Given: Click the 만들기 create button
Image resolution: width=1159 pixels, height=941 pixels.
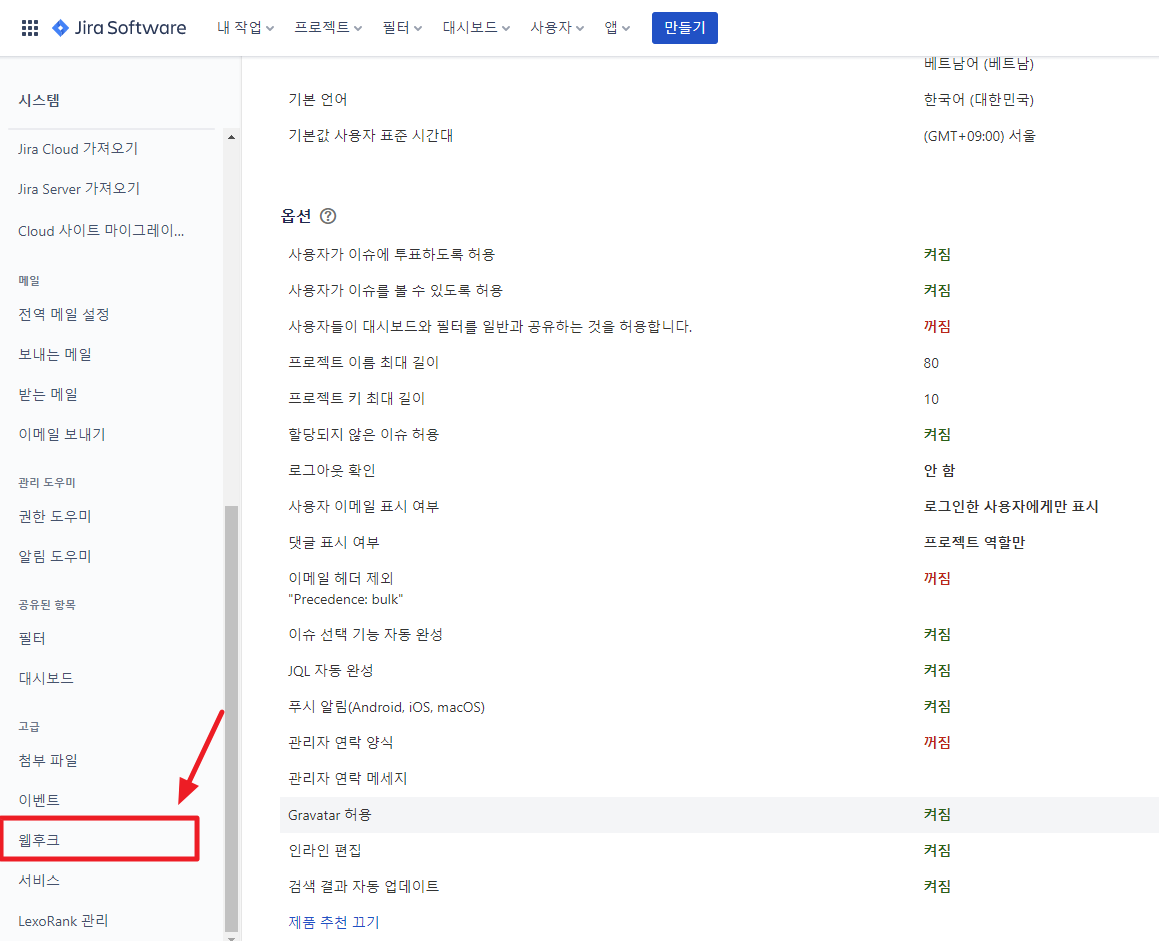Looking at the screenshot, I should (x=684, y=28).
